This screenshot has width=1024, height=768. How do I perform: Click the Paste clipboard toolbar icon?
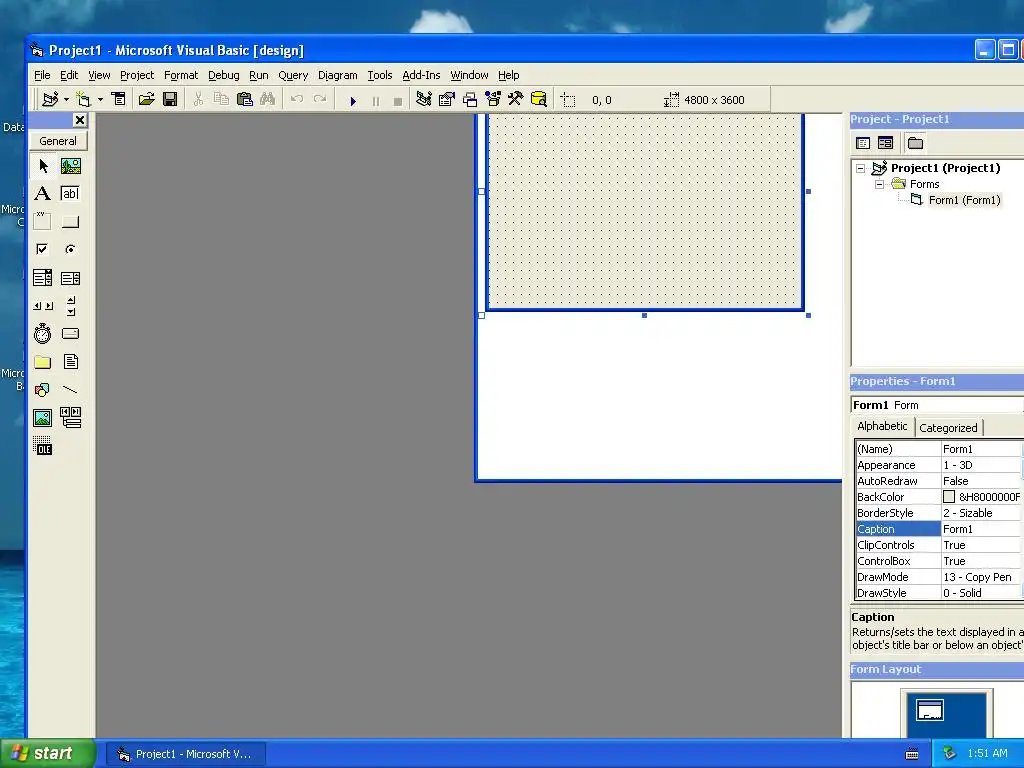[244, 99]
